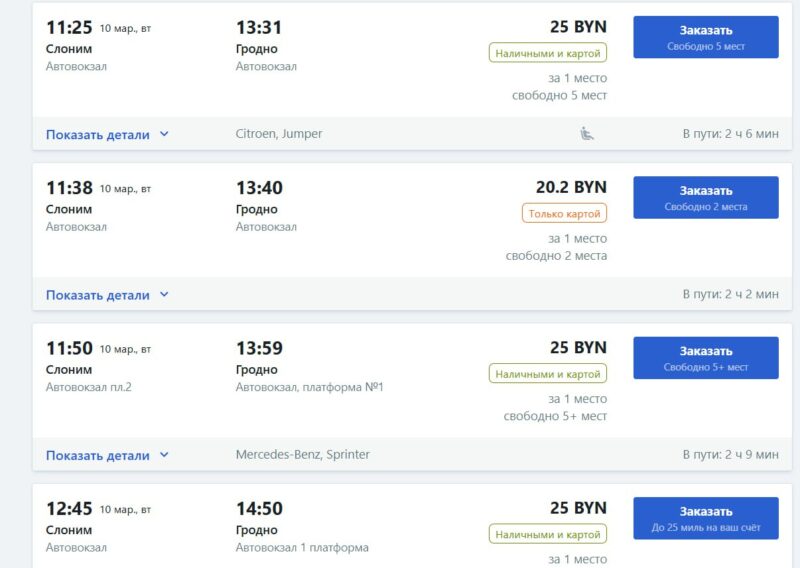The height and width of the screenshot is (568, 800).
Task: Click 'Наличными и картой' badge on 11:50 trip
Action: 548,373
